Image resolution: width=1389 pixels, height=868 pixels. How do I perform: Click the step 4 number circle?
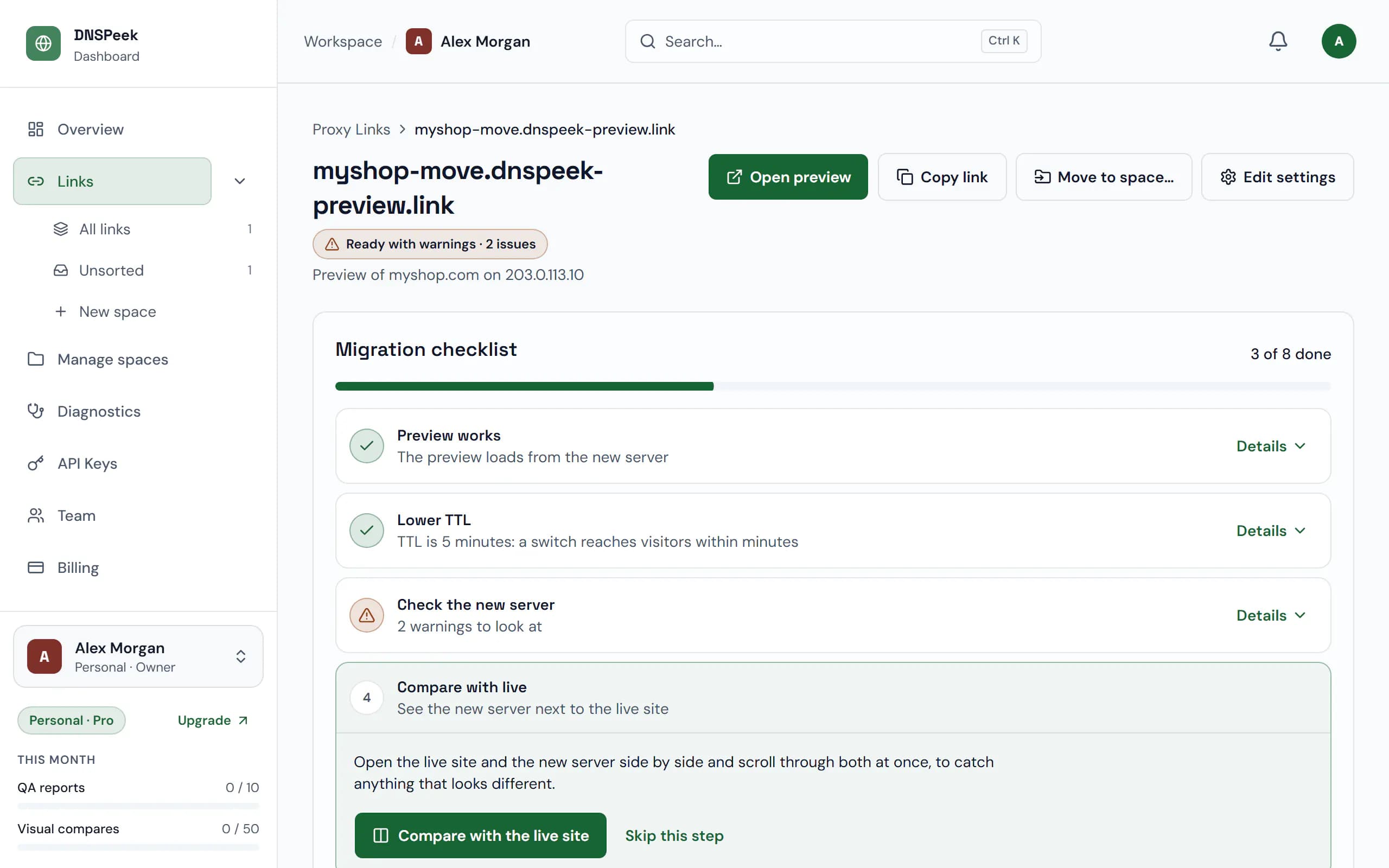point(367,698)
